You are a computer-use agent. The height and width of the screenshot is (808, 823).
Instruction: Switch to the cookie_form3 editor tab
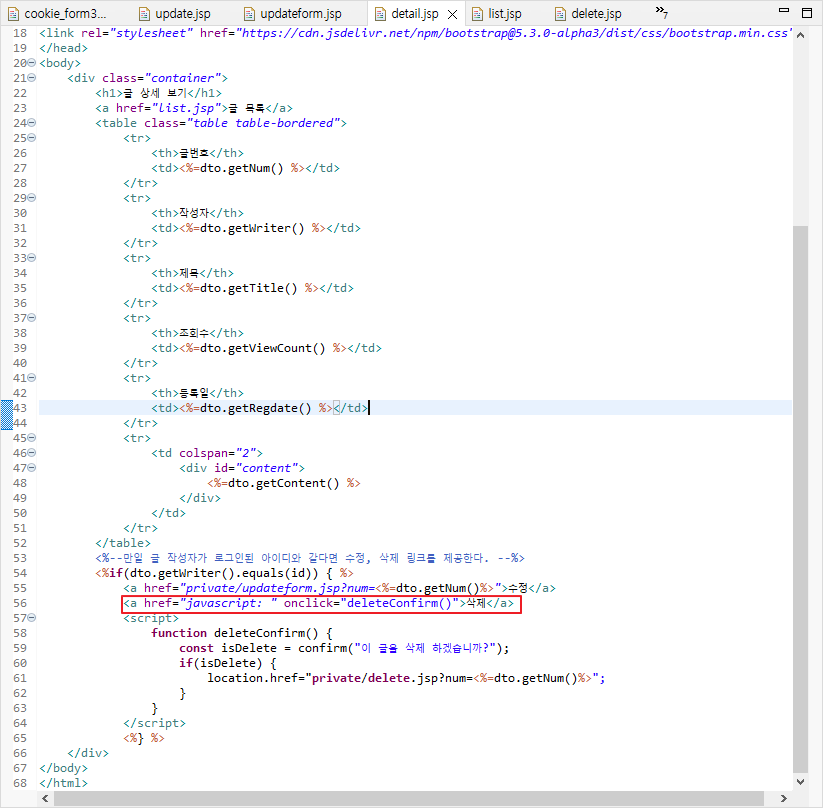[57, 14]
